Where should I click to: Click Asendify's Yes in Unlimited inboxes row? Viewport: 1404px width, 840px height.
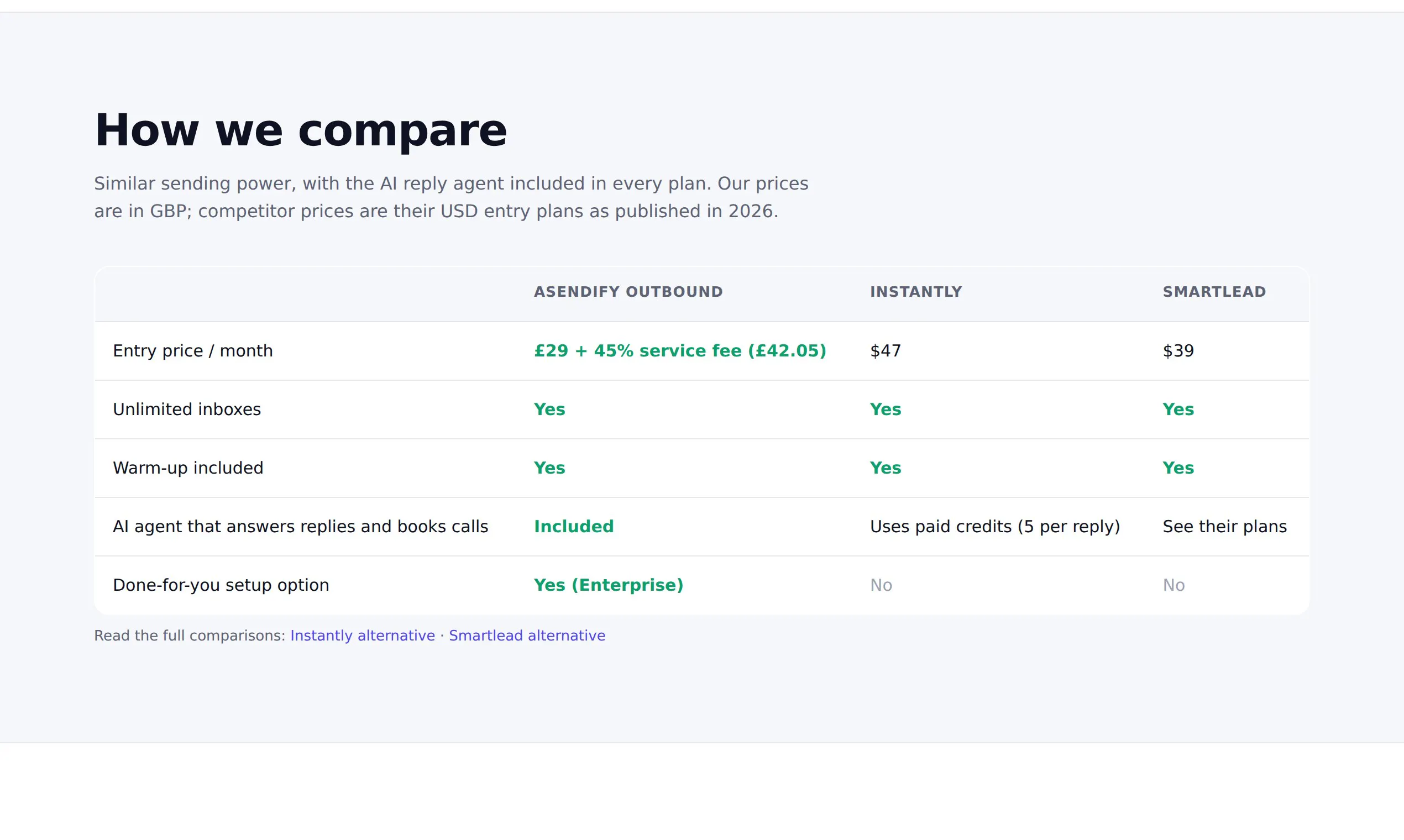click(549, 410)
